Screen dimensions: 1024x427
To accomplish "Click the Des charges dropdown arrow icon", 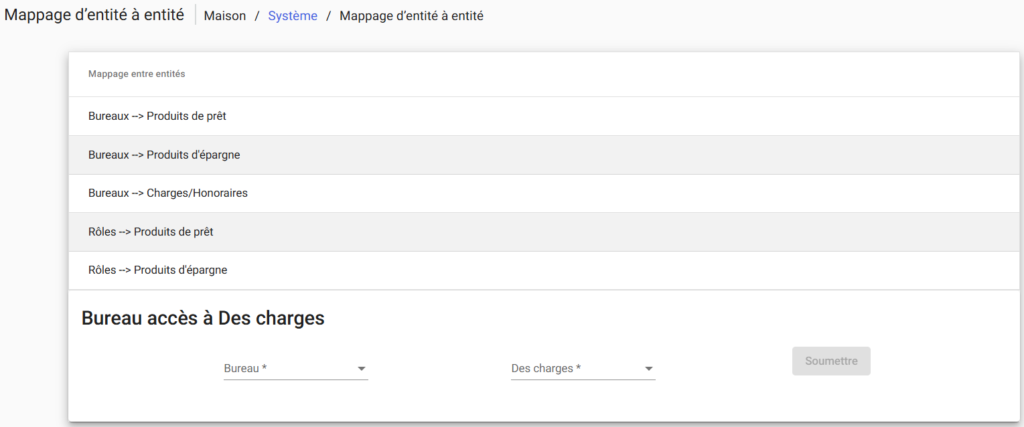I will coord(648,369).
